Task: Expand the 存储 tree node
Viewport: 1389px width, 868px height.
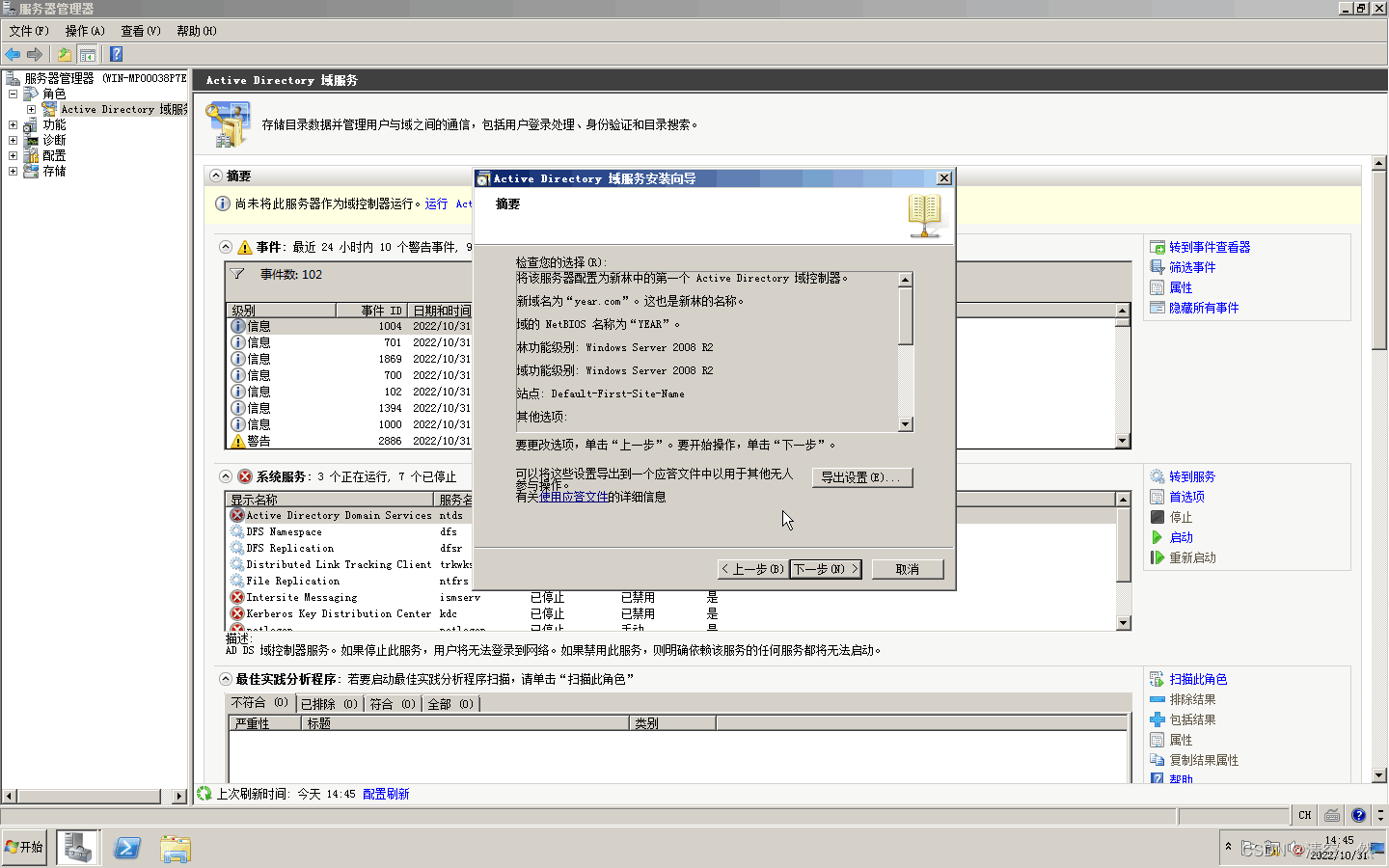Action: (13, 172)
